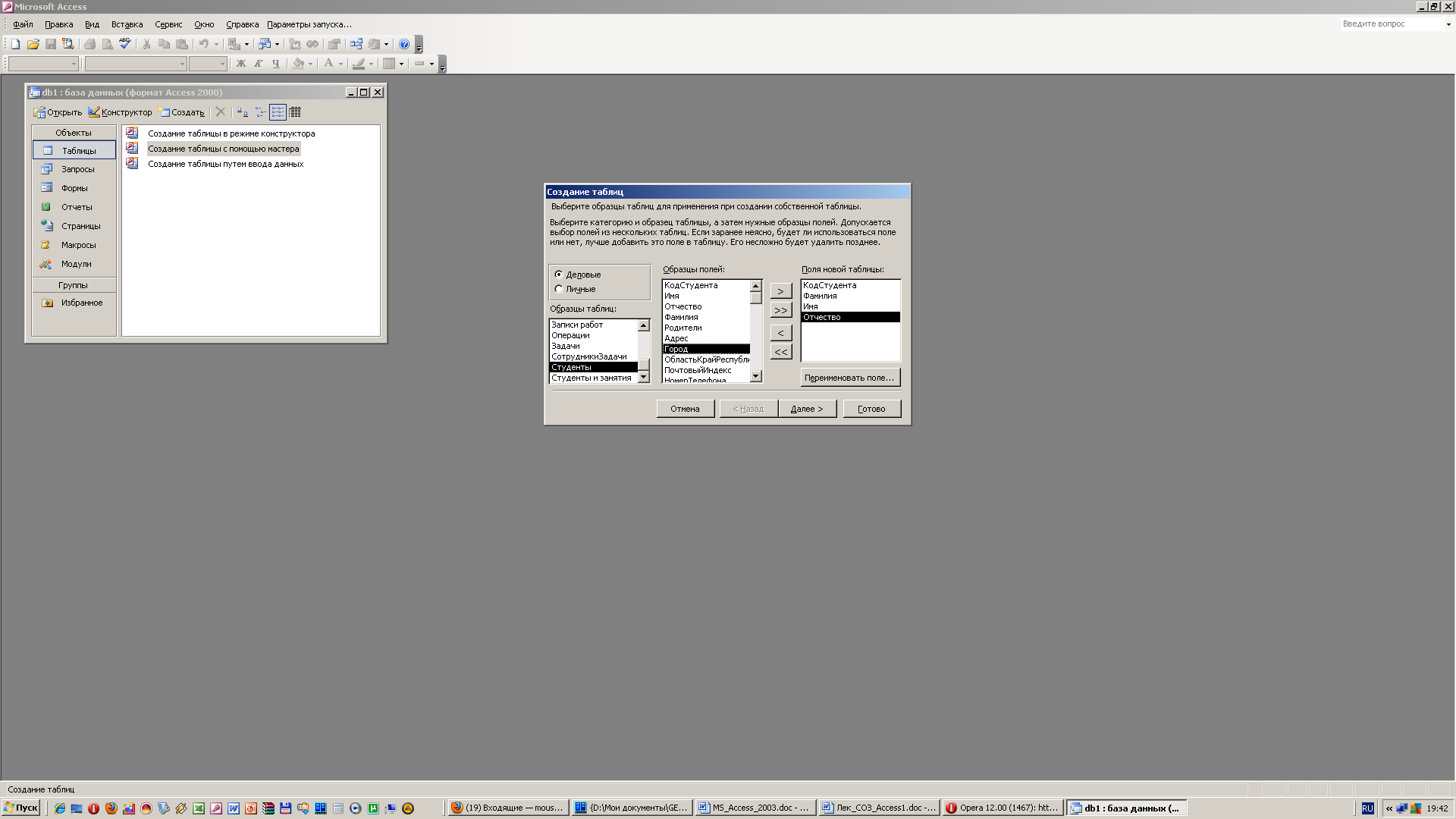Image resolution: width=1456 pixels, height=819 pixels.
Task: Open the Правка menu
Action: tap(58, 24)
